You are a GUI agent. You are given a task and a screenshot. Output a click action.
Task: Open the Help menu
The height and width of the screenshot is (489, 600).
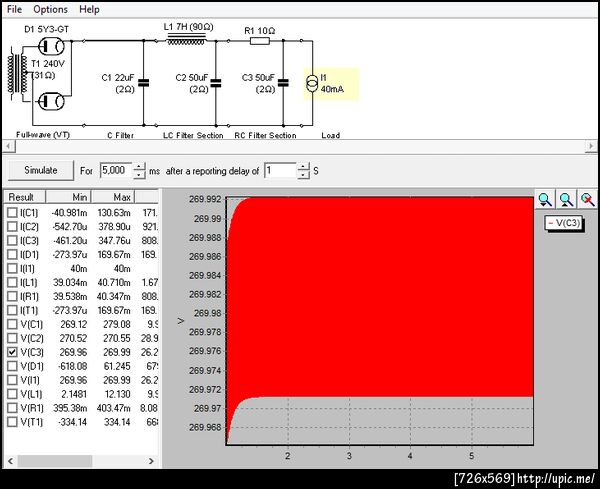click(x=89, y=9)
